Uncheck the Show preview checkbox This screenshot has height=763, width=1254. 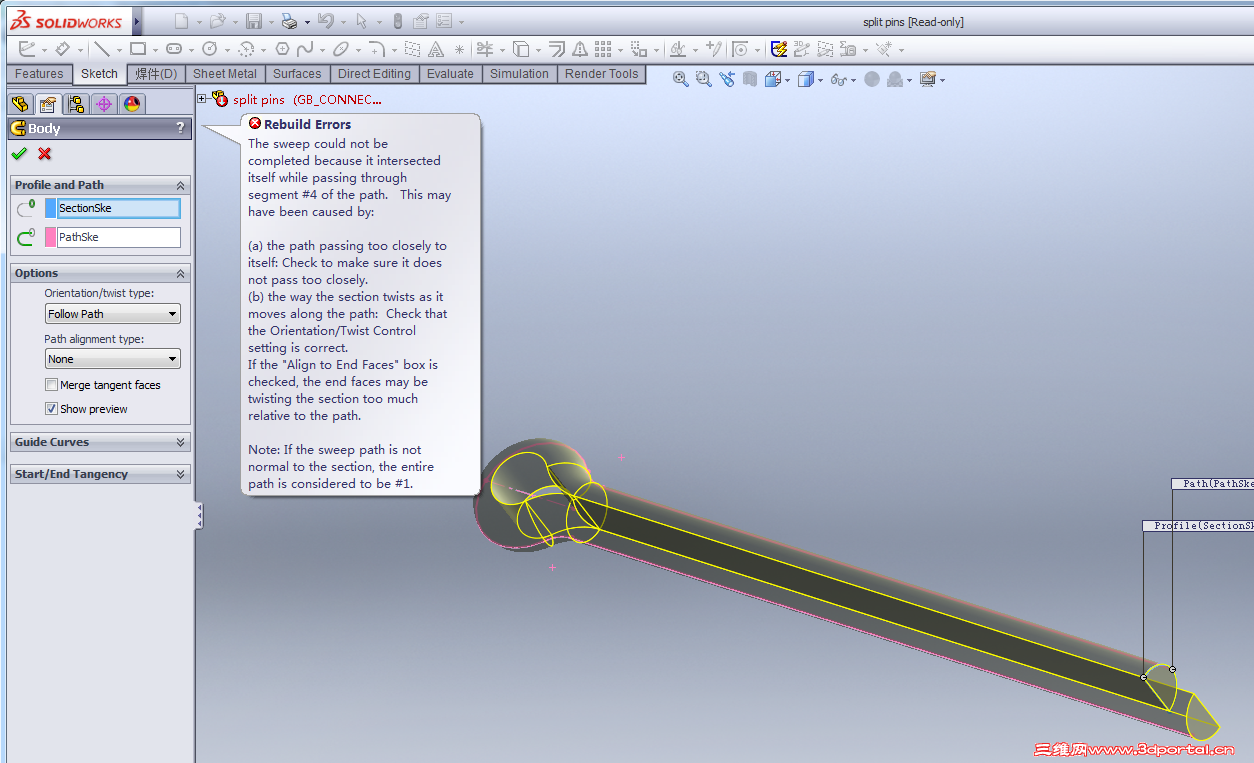click(x=51, y=409)
